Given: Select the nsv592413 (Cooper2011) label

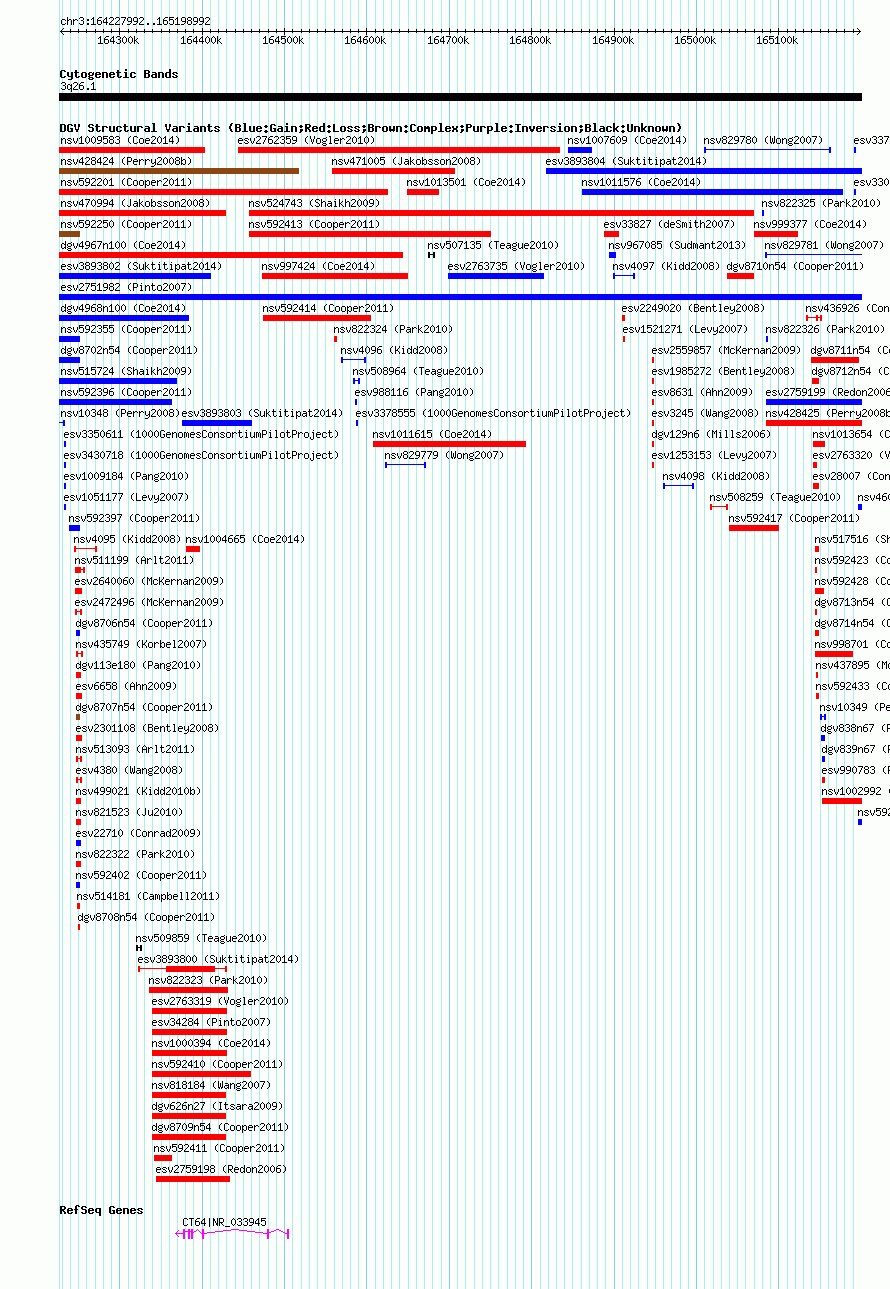Looking at the screenshot, I should coord(314,224).
